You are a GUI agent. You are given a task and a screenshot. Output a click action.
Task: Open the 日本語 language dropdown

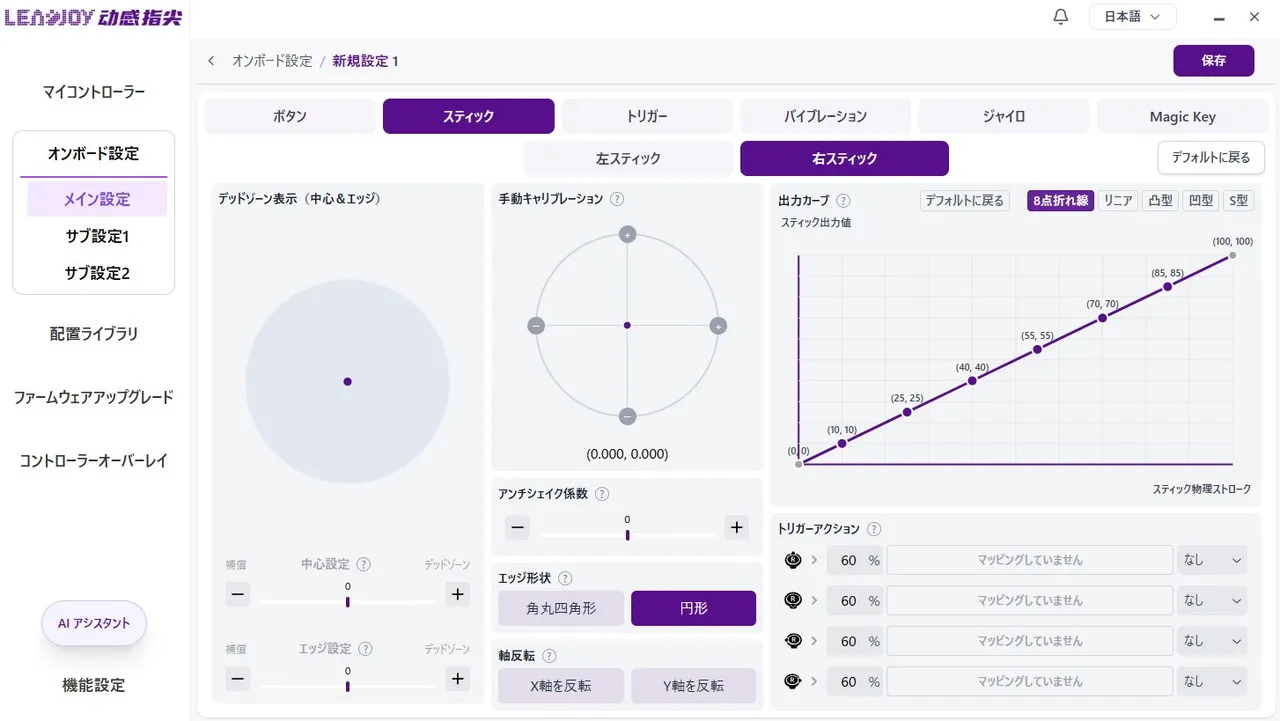tap(1132, 17)
